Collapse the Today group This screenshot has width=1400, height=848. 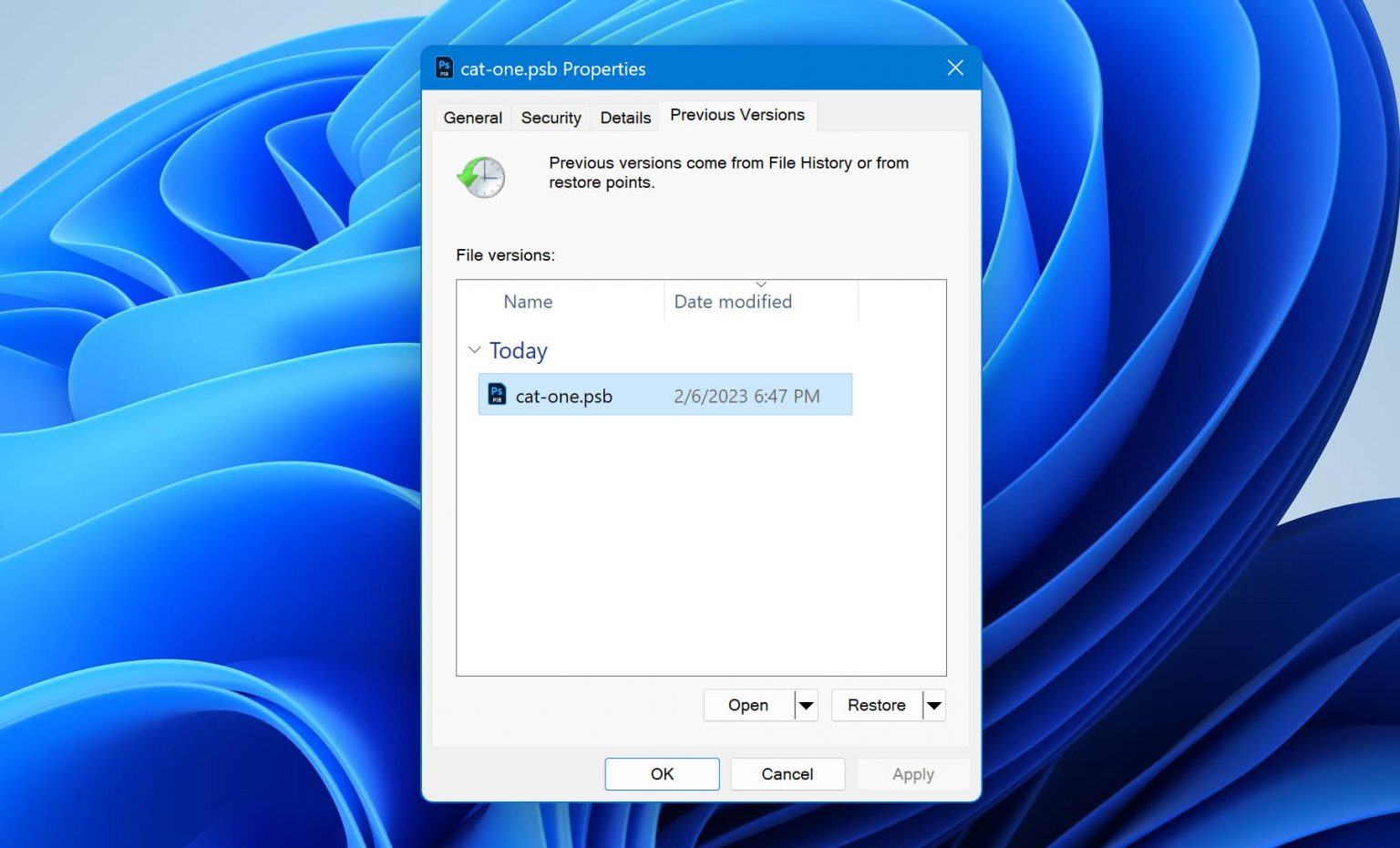(474, 349)
